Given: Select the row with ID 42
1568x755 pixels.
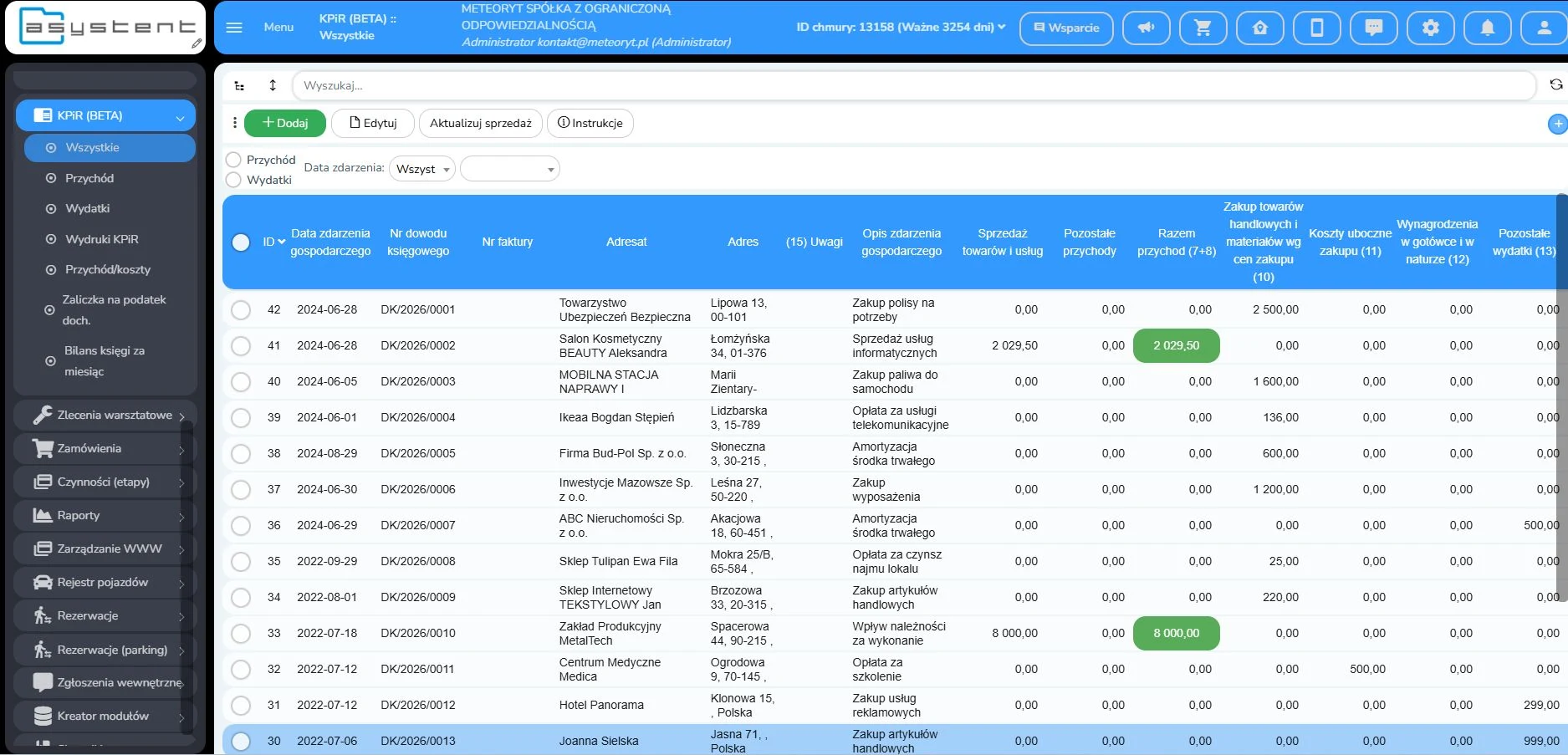Looking at the screenshot, I should (x=241, y=309).
